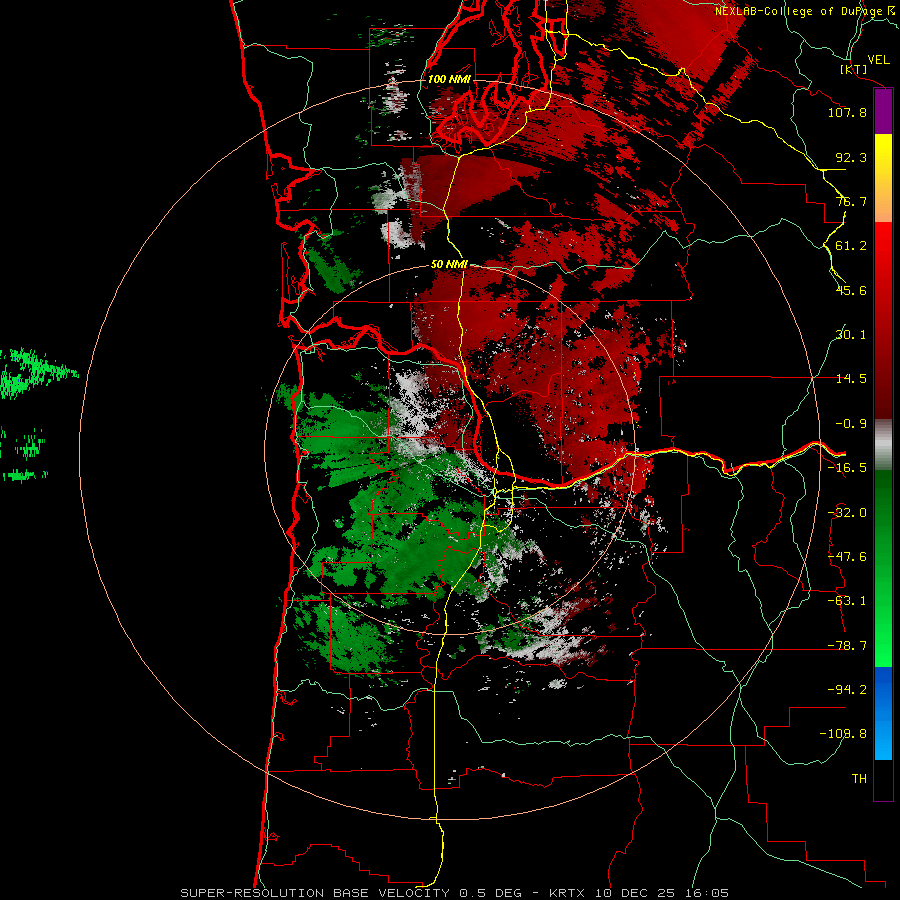Screen dimensions: 900x900
Task: Click the 14.5 legend value
Action: pos(851,379)
